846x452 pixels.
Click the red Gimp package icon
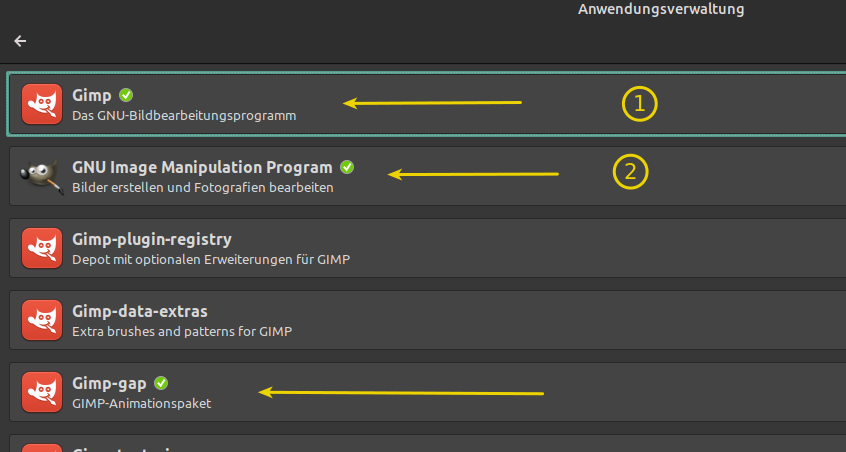[42, 104]
